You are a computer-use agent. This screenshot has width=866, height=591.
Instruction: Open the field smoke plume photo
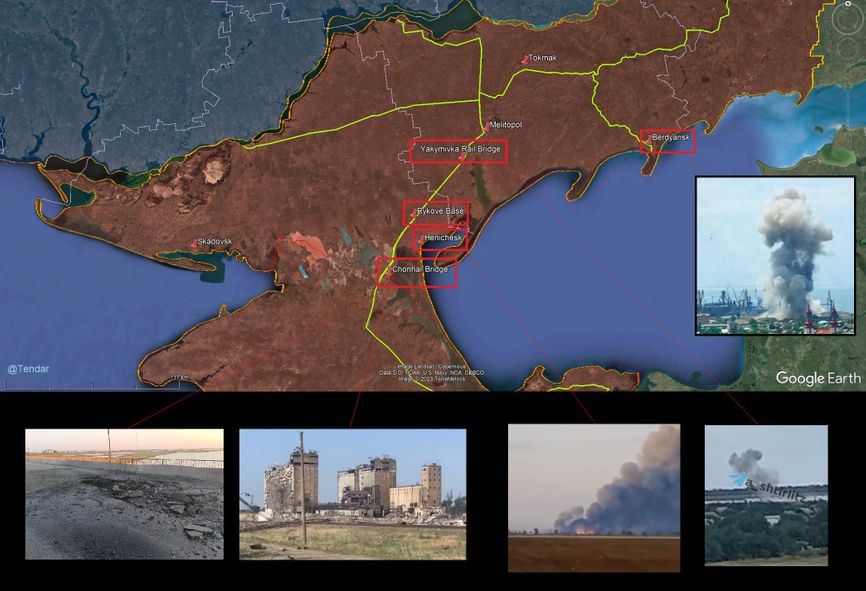pos(594,498)
